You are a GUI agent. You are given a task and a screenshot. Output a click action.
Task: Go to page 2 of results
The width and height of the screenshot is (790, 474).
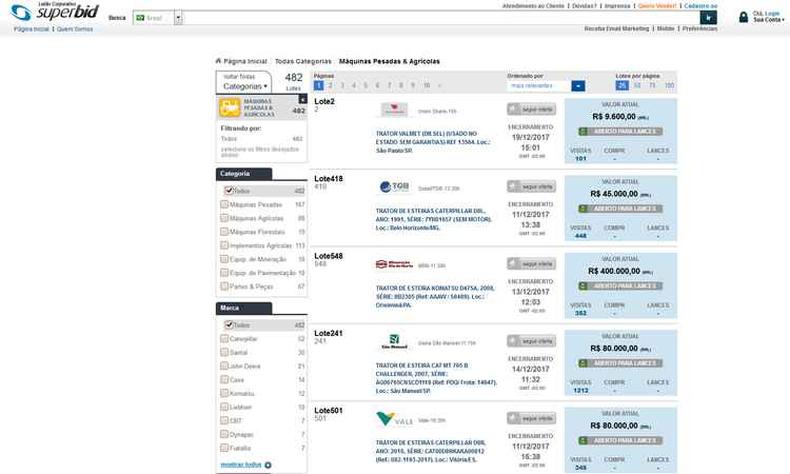331,85
